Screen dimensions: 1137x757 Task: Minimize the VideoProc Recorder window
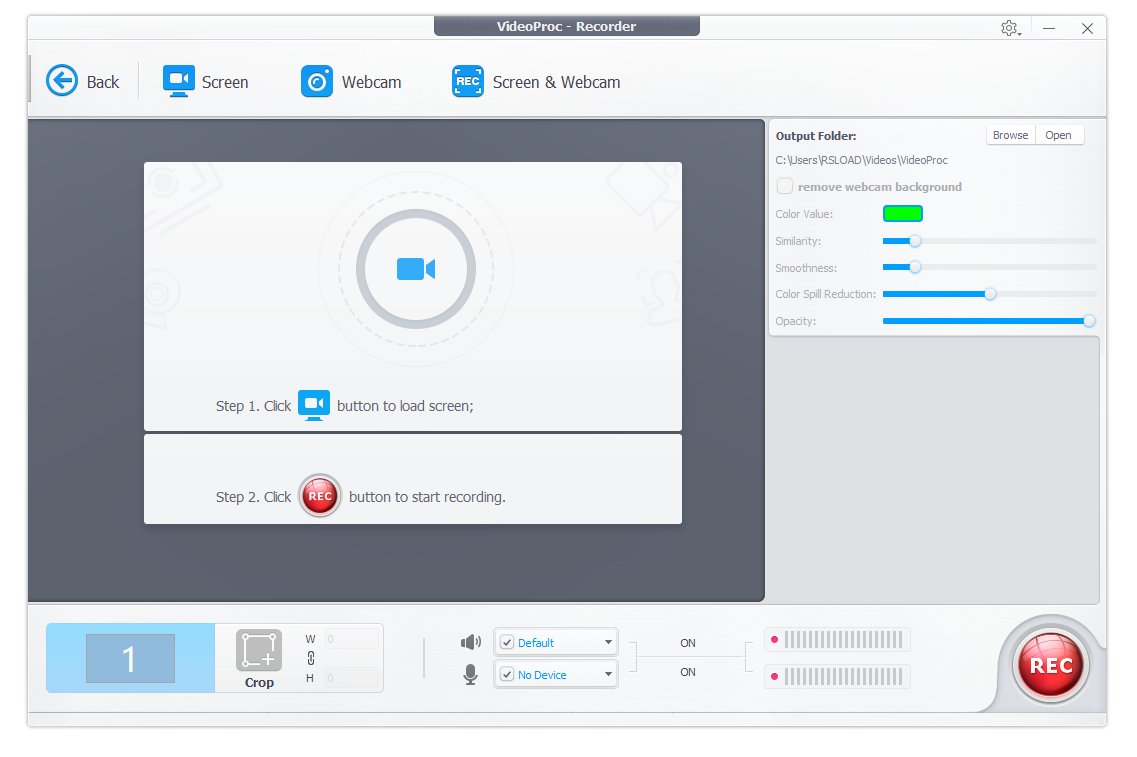tap(1049, 28)
